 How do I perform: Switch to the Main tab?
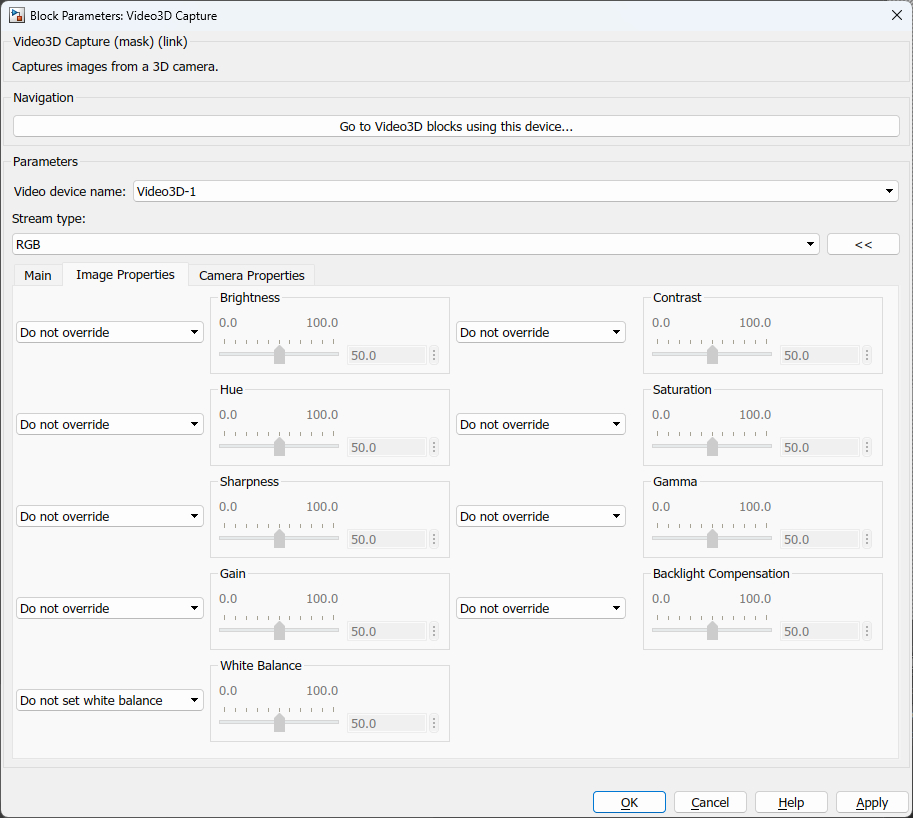click(x=37, y=274)
